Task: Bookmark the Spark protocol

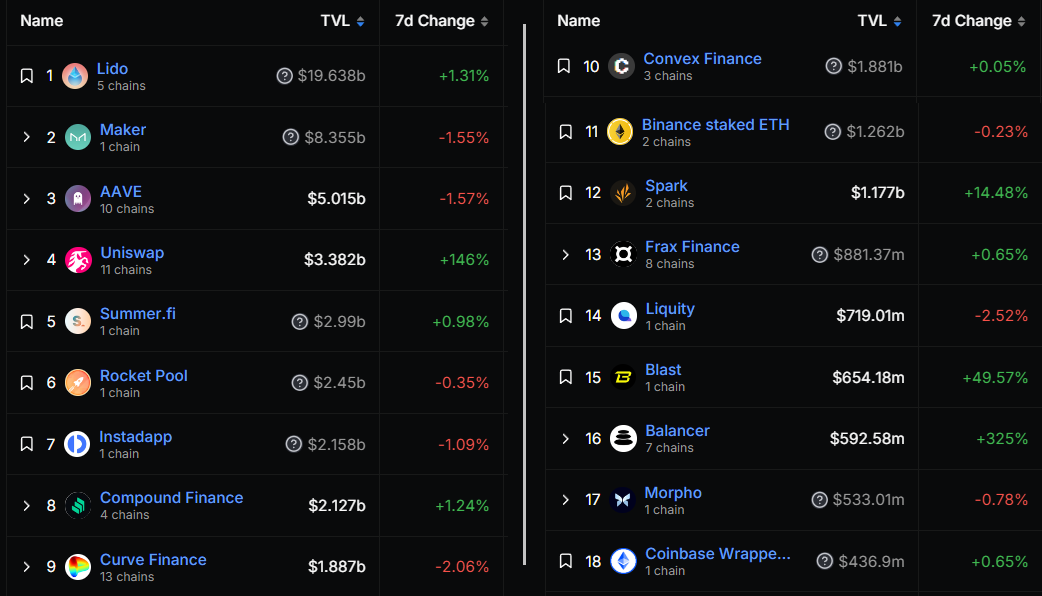Action: (x=566, y=193)
